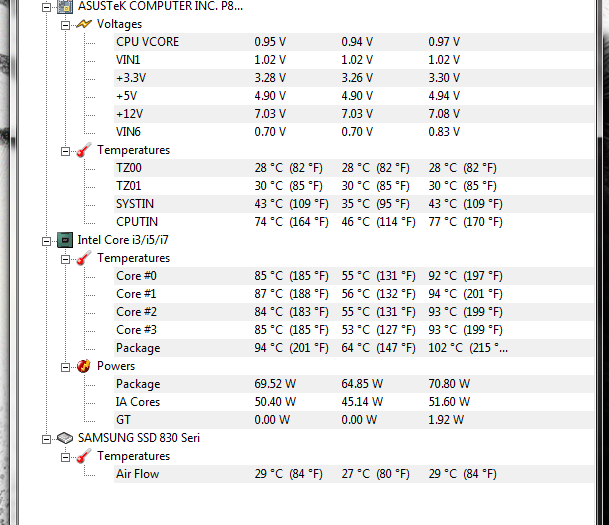Select the Package temperature row
609x525 pixels.
(x=354, y=348)
